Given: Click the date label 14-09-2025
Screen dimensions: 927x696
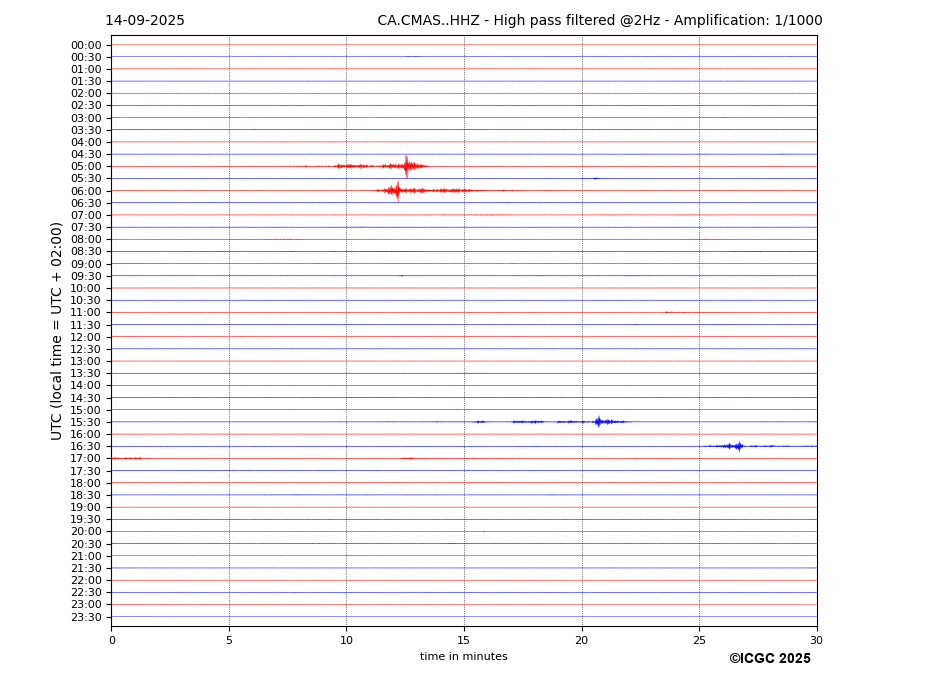Looking at the screenshot, I should point(145,21).
